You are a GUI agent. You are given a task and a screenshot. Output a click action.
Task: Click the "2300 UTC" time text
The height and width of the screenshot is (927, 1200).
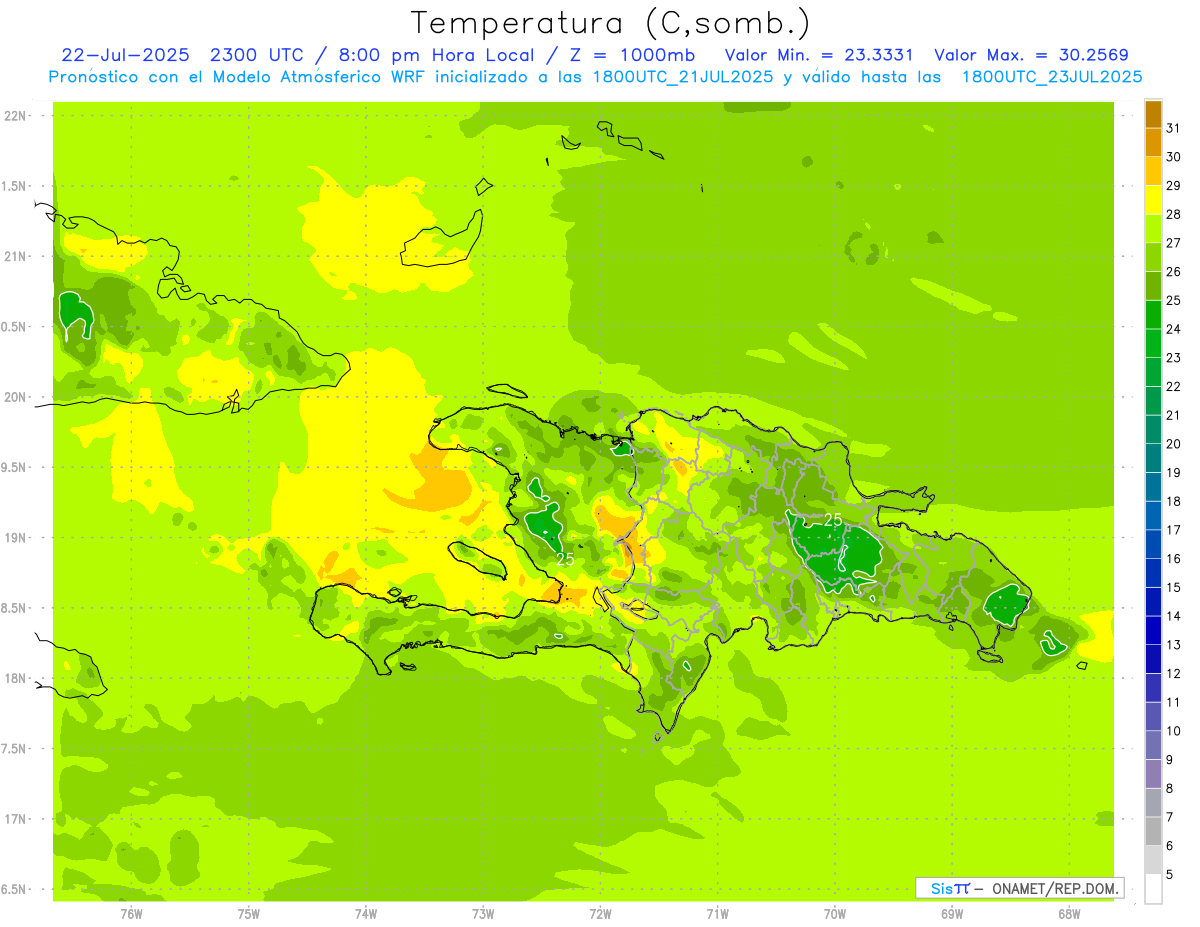click(x=259, y=55)
